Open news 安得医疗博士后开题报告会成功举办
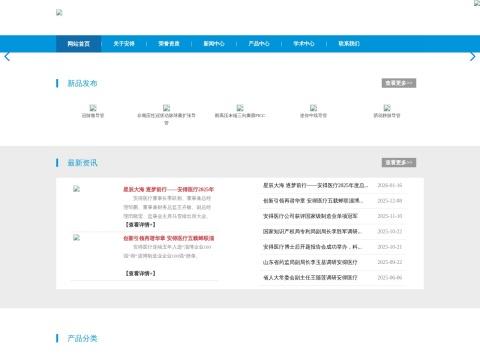The height and width of the screenshot is (360, 480). (x=312, y=247)
